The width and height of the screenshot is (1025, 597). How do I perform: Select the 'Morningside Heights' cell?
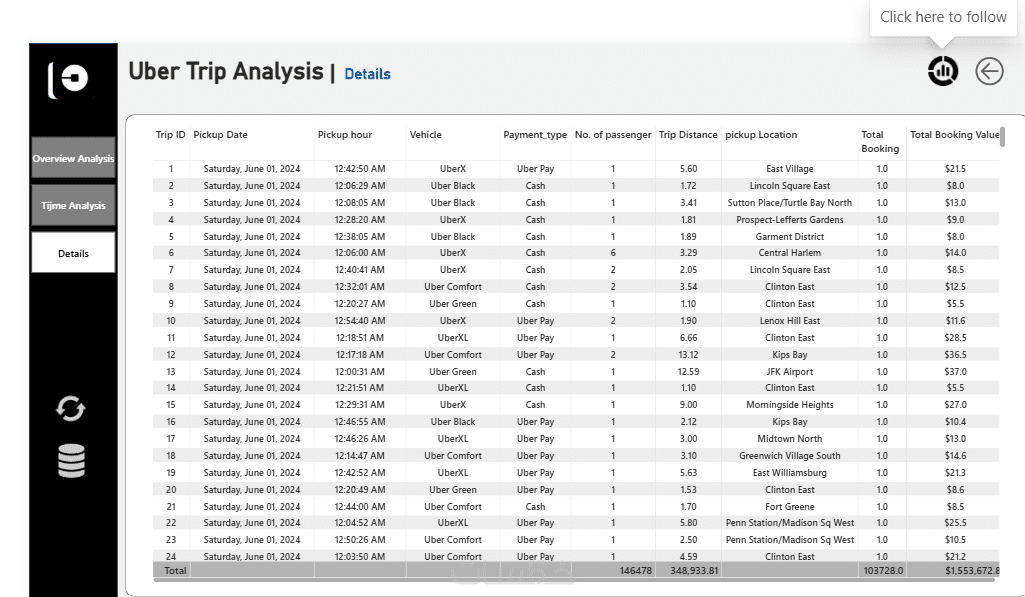[x=790, y=405]
